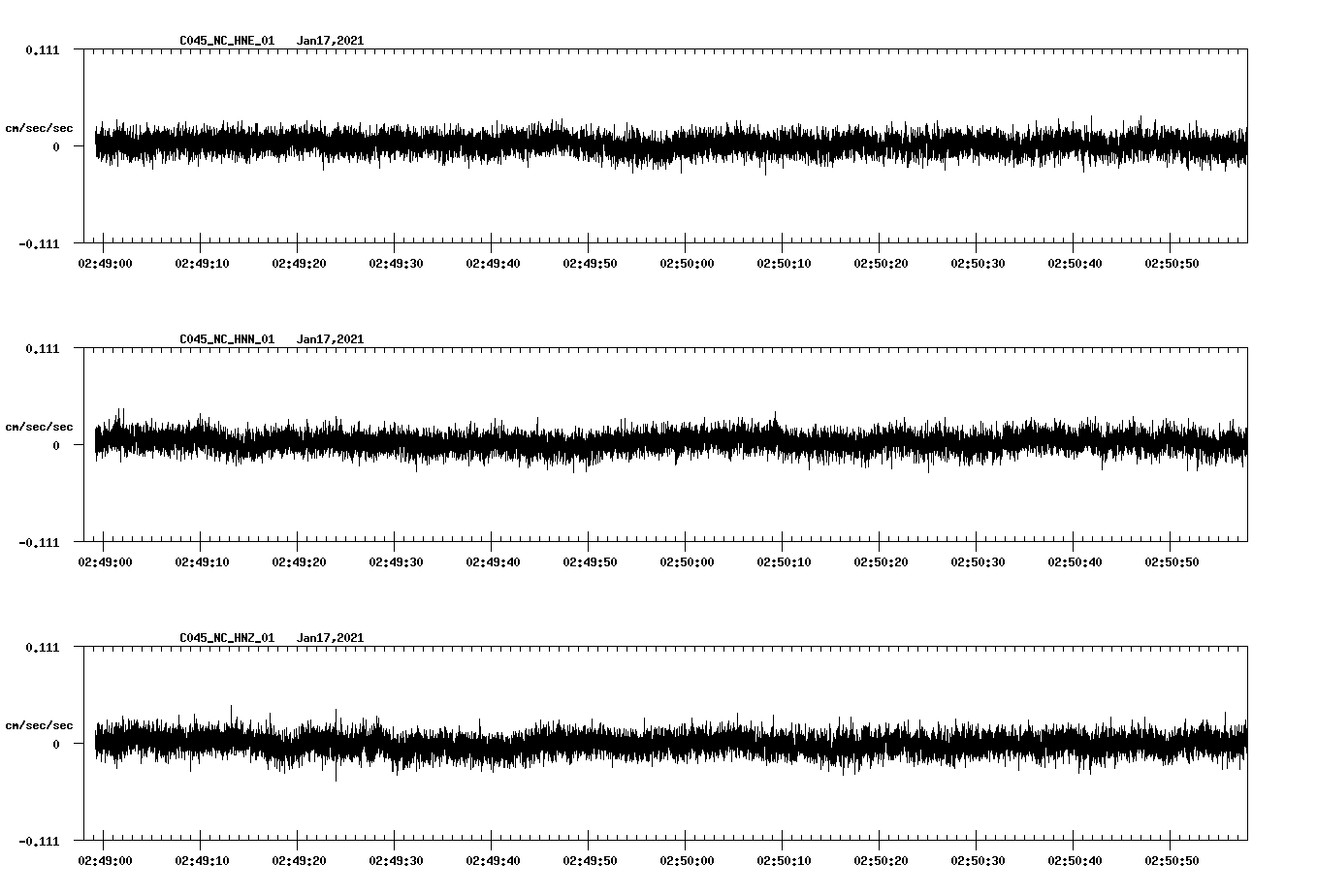Click the cm/sec/sec axis label on HNN plot
The height and width of the screenshot is (896, 1317).
point(40,426)
